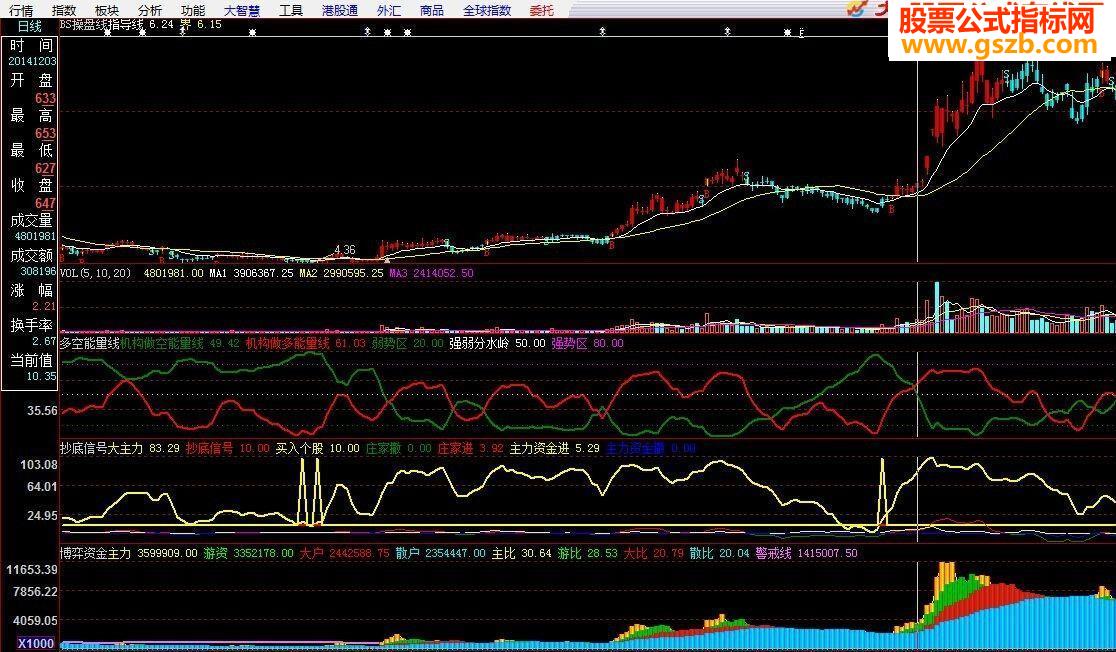This screenshot has width=1116, height=652.
Task: Click the 时间 label in the info panel
Action: click(x=31, y=45)
